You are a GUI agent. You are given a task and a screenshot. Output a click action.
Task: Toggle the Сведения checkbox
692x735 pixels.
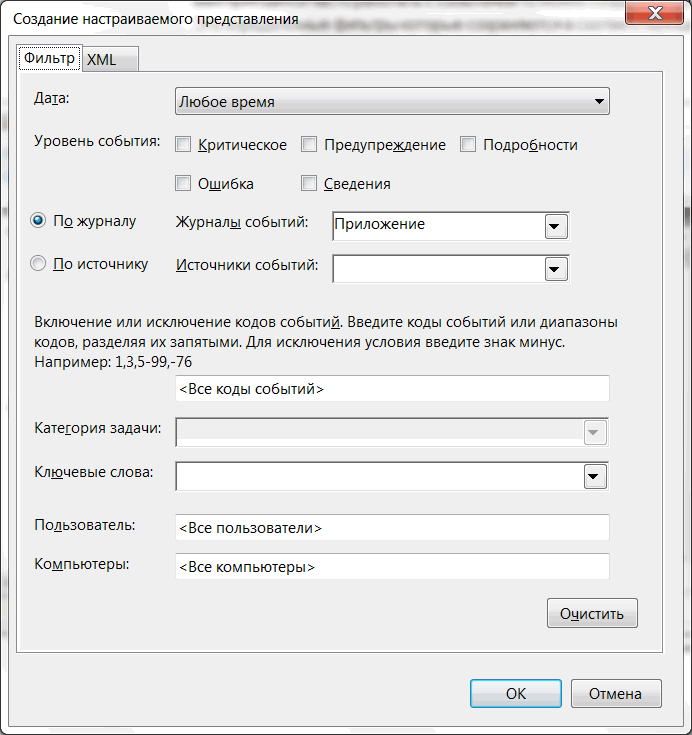308,183
